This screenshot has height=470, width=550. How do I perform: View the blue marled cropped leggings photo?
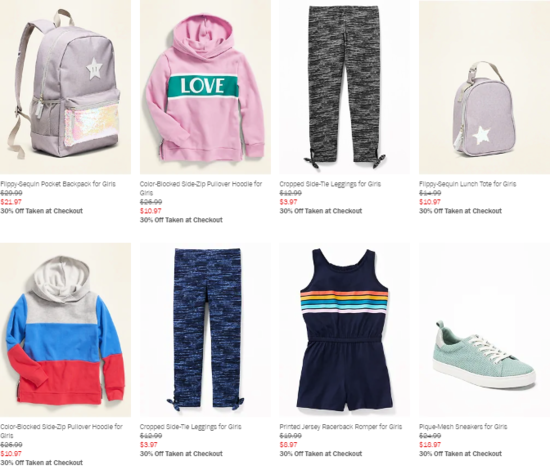click(205, 330)
